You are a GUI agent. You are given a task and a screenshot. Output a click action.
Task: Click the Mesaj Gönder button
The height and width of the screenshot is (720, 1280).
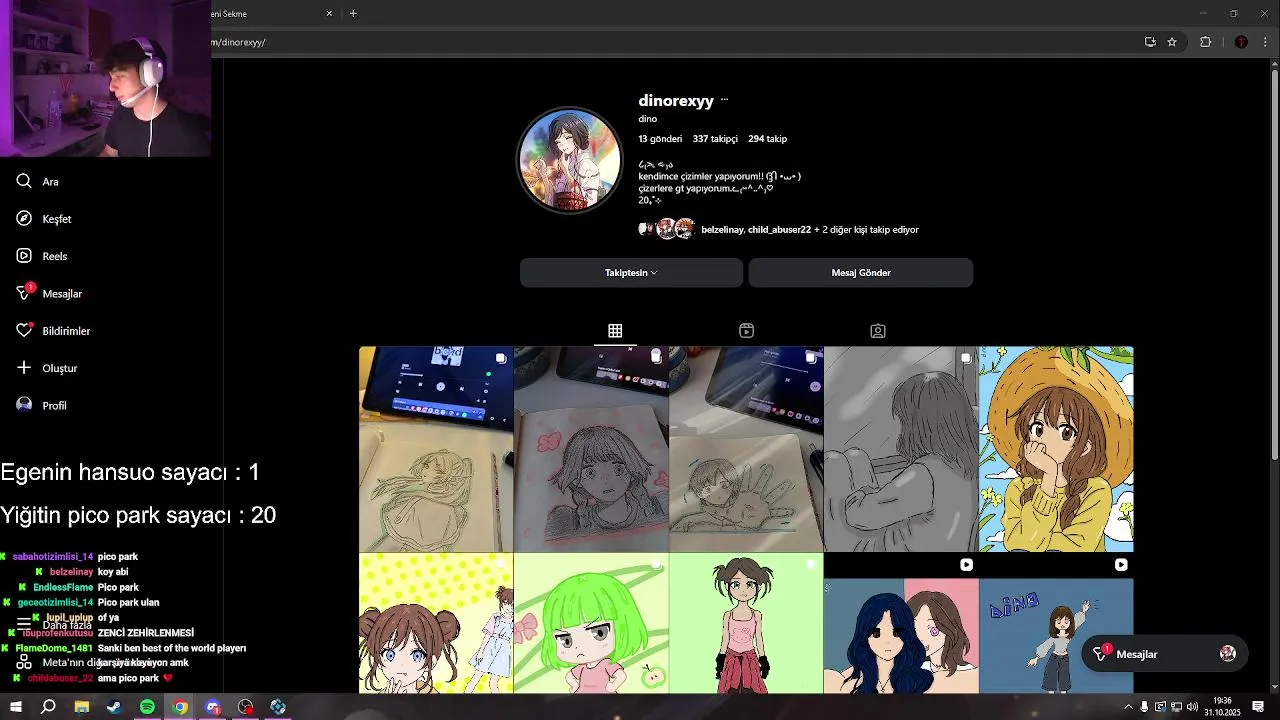tap(861, 273)
